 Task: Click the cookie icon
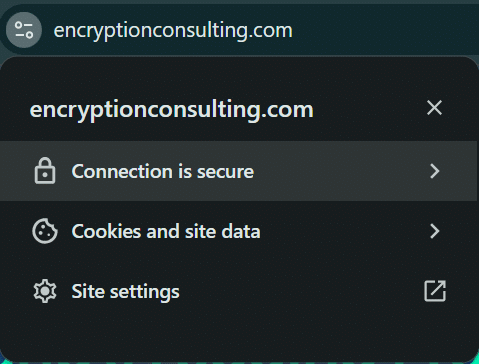(45, 231)
